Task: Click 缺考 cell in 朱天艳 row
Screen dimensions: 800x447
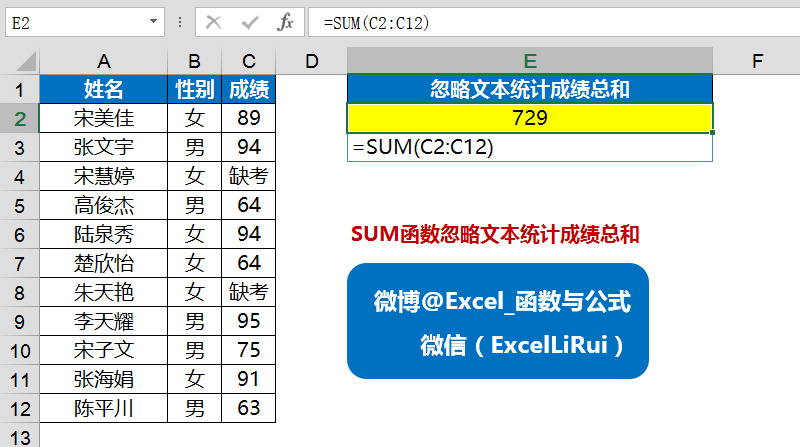Action: click(x=248, y=292)
